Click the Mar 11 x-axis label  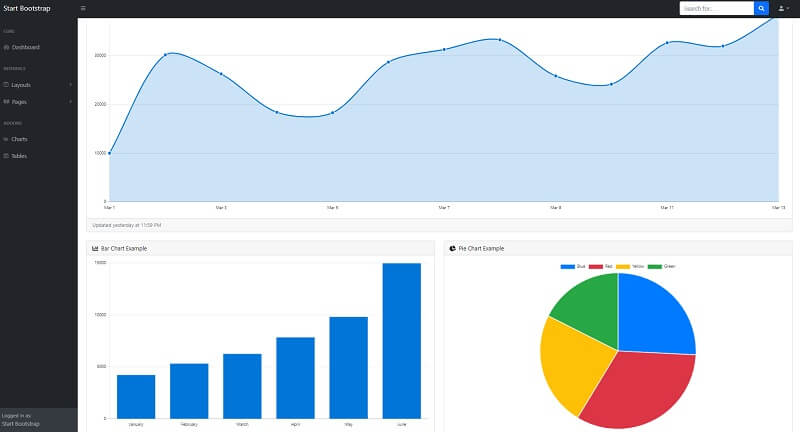point(667,208)
